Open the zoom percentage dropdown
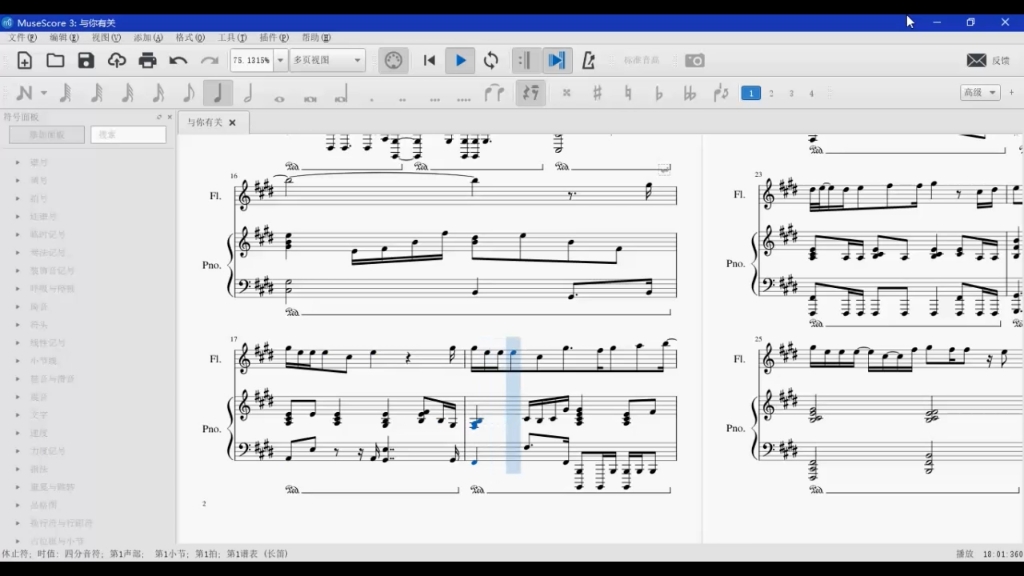The image size is (1024, 576). 280,60
